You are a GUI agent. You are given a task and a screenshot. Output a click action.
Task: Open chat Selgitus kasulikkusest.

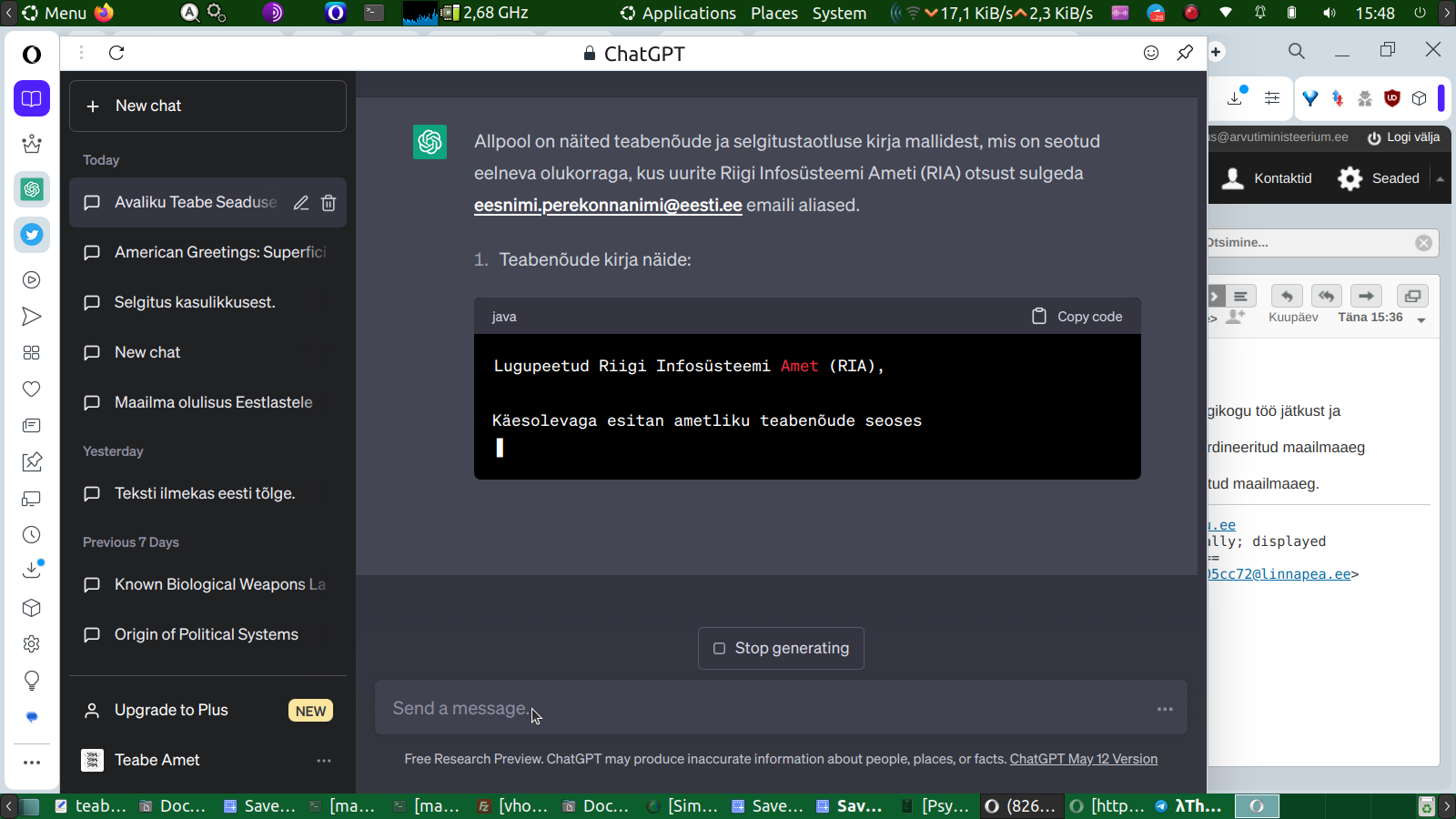coord(207,303)
